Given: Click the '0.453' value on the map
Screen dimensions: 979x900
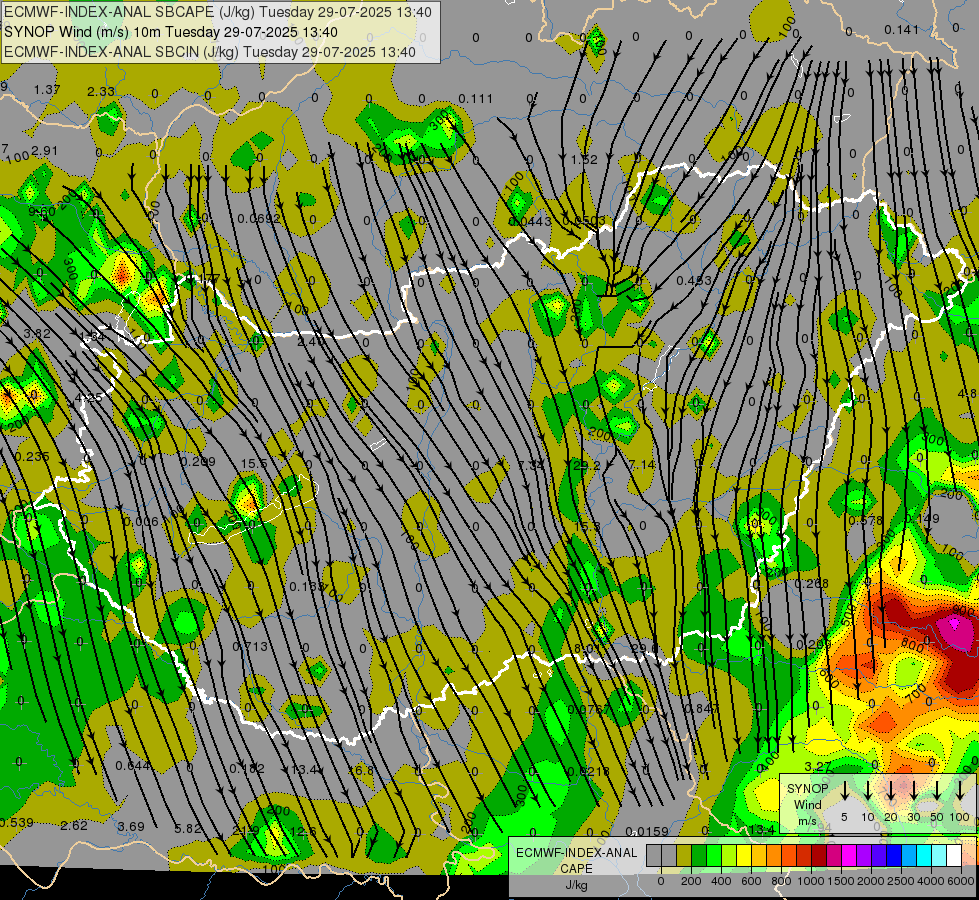Looking at the screenshot, I should tap(694, 280).
